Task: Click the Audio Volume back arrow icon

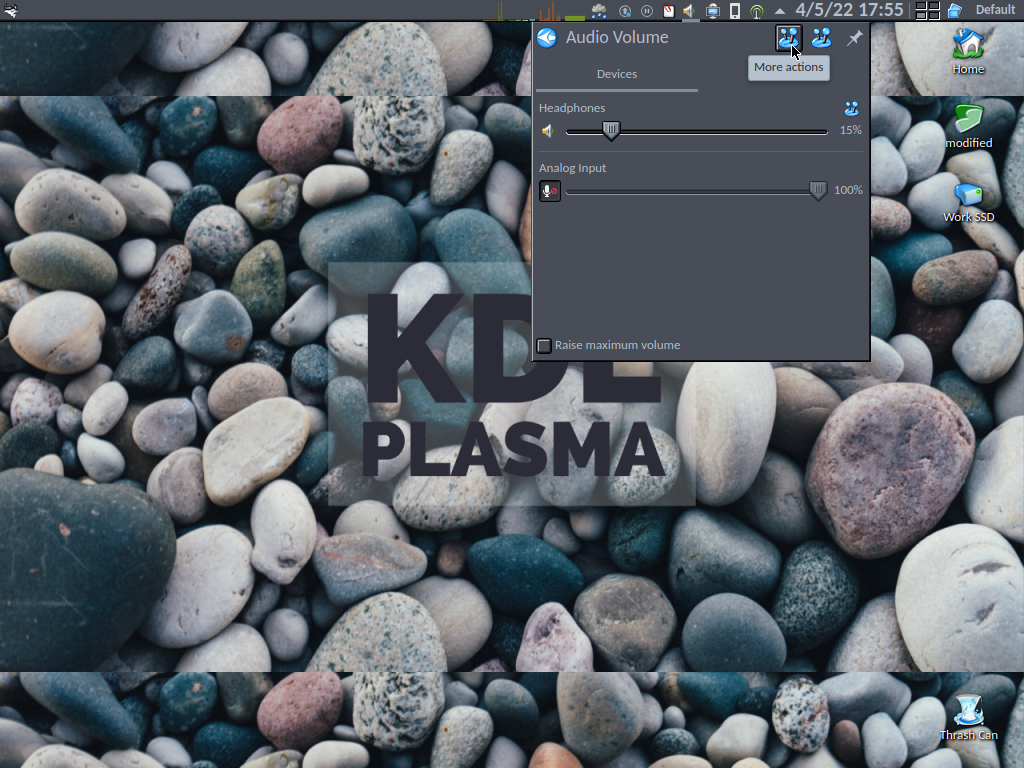Action: point(547,38)
